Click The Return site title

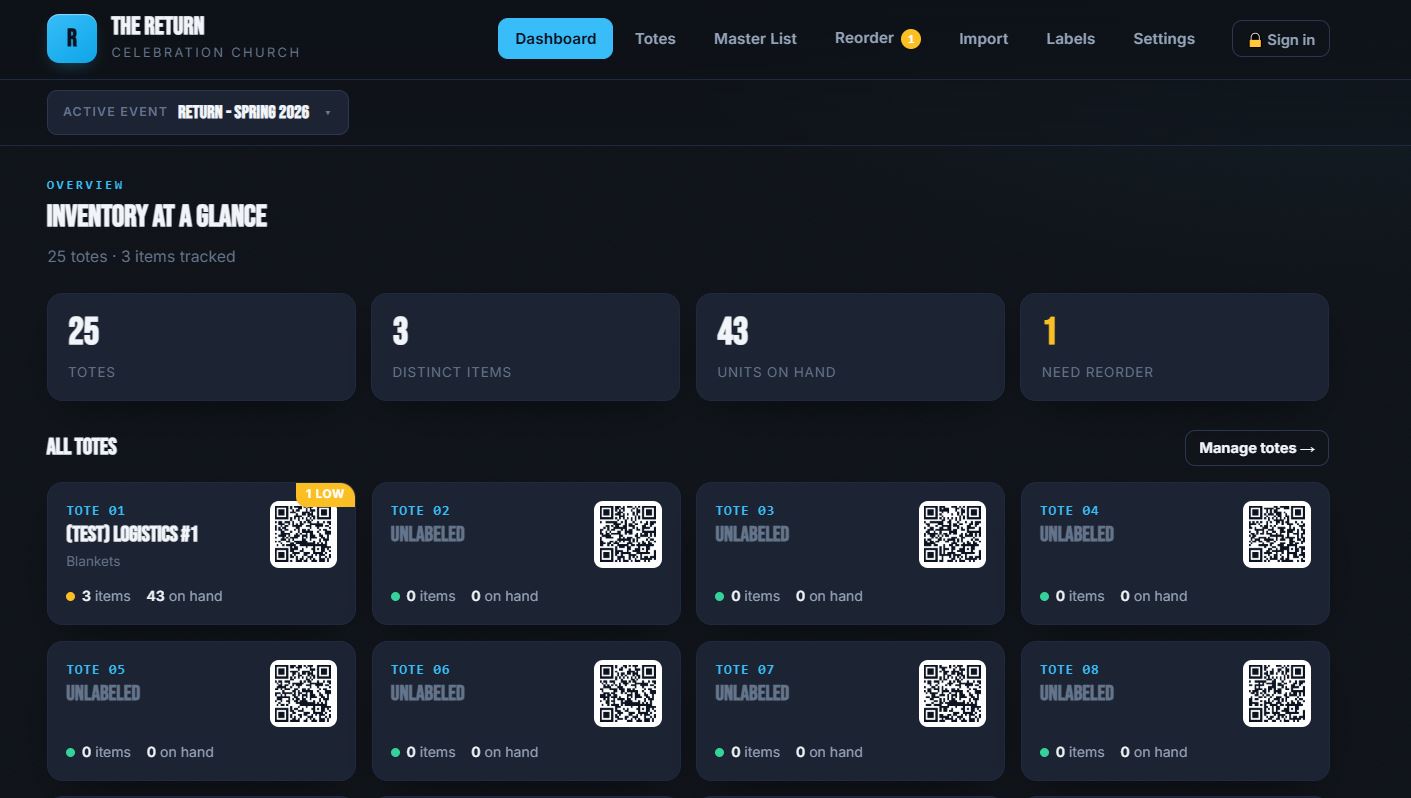[158, 26]
